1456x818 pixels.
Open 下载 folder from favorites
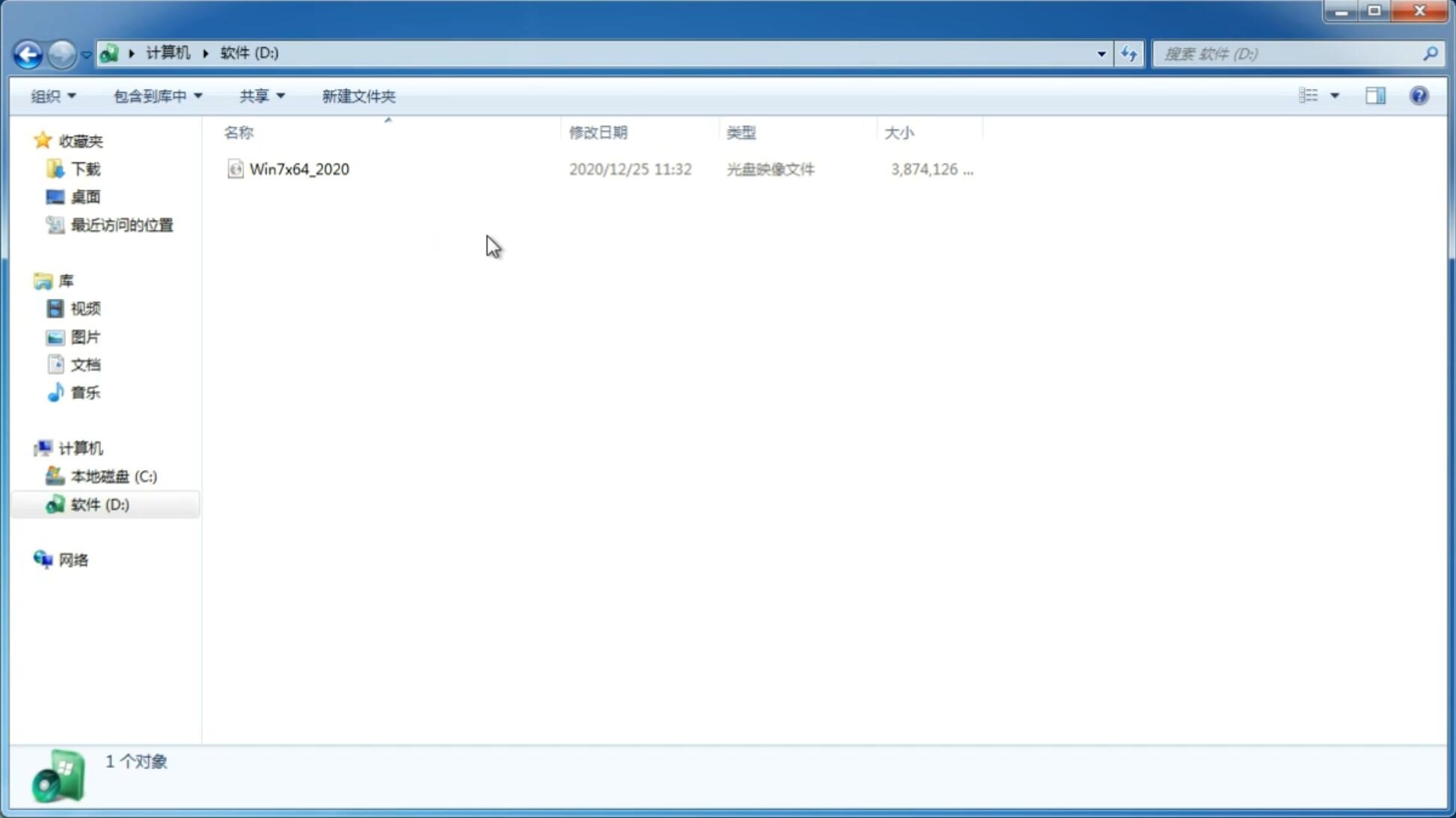coord(85,169)
